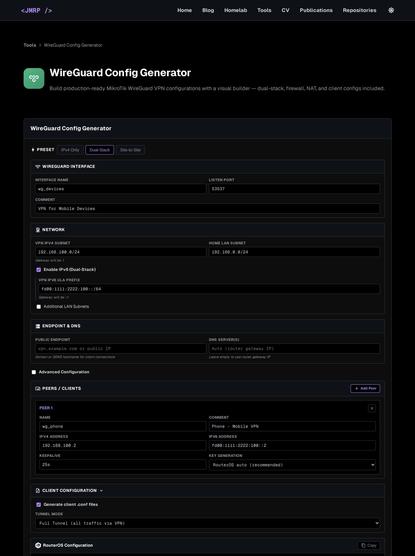The height and width of the screenshot is (556, 415).
Task: Click the Preset diamond icon
Action: click(33, 150)
